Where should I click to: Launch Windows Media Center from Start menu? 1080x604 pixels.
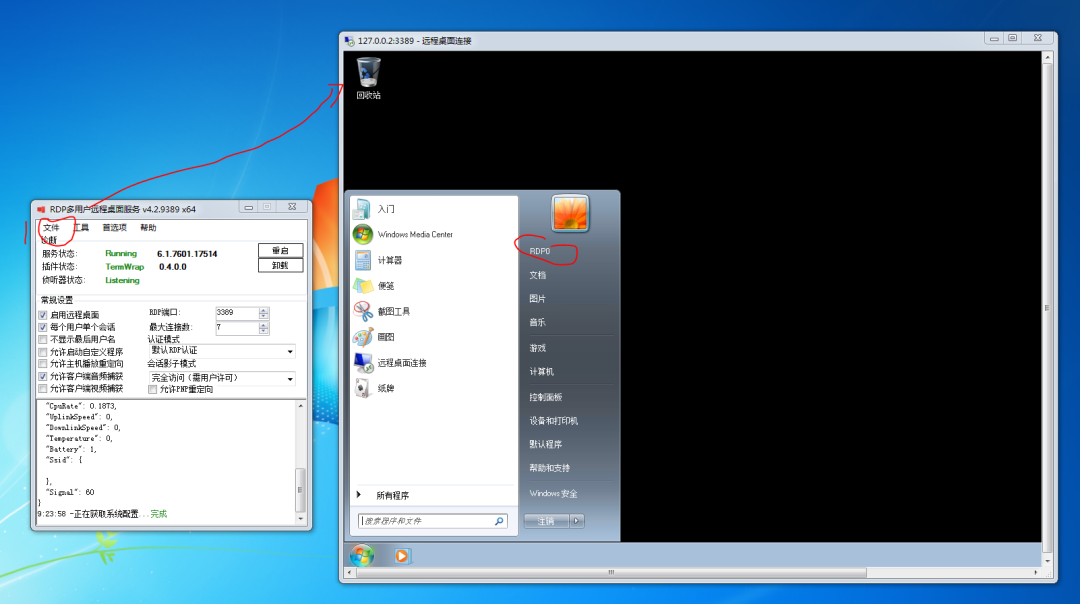[x=362, y=234]
